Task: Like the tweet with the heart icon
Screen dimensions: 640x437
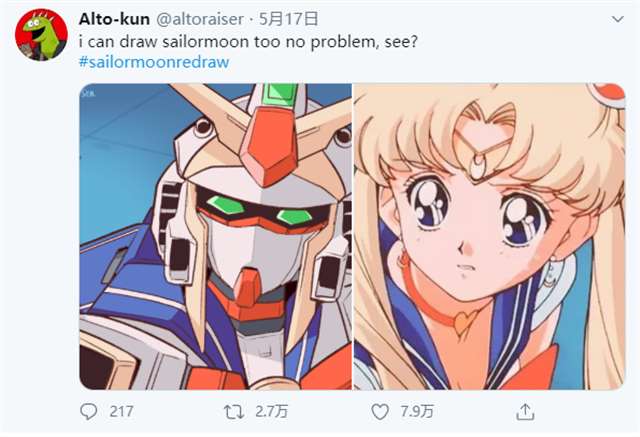Action: click(x=380, y=412)
